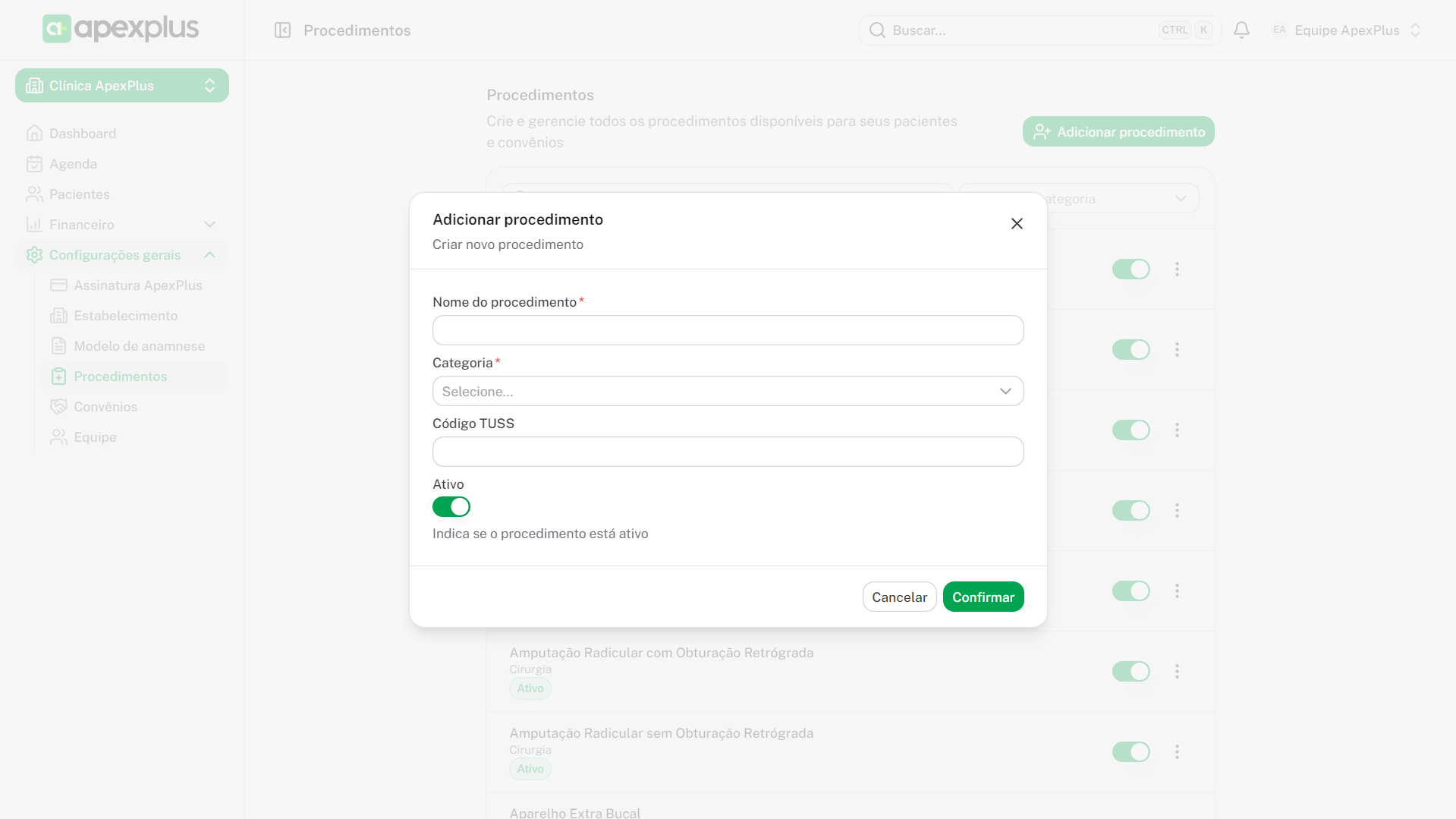Open the Categoria Selecione dropdown

point(728,391)
